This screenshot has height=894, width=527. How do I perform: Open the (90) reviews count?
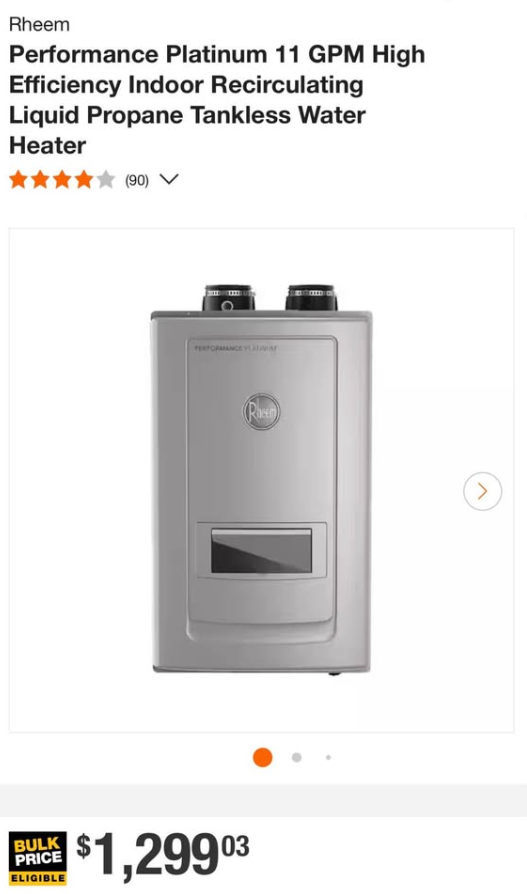click(137, 181)
